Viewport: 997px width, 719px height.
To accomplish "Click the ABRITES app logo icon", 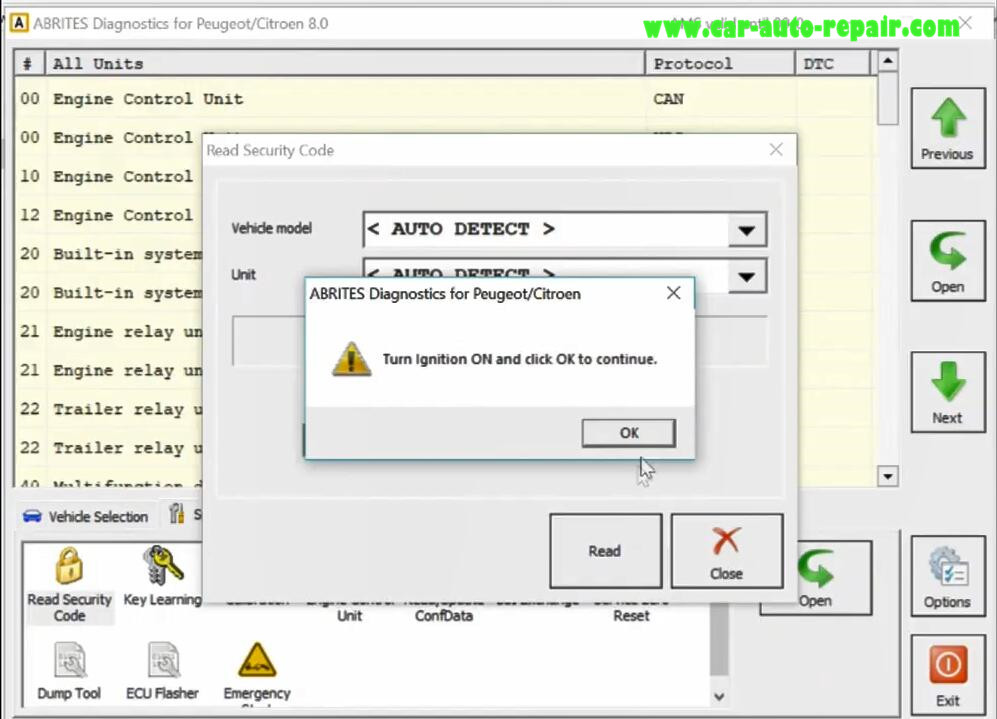I will (x=19, y=24).
